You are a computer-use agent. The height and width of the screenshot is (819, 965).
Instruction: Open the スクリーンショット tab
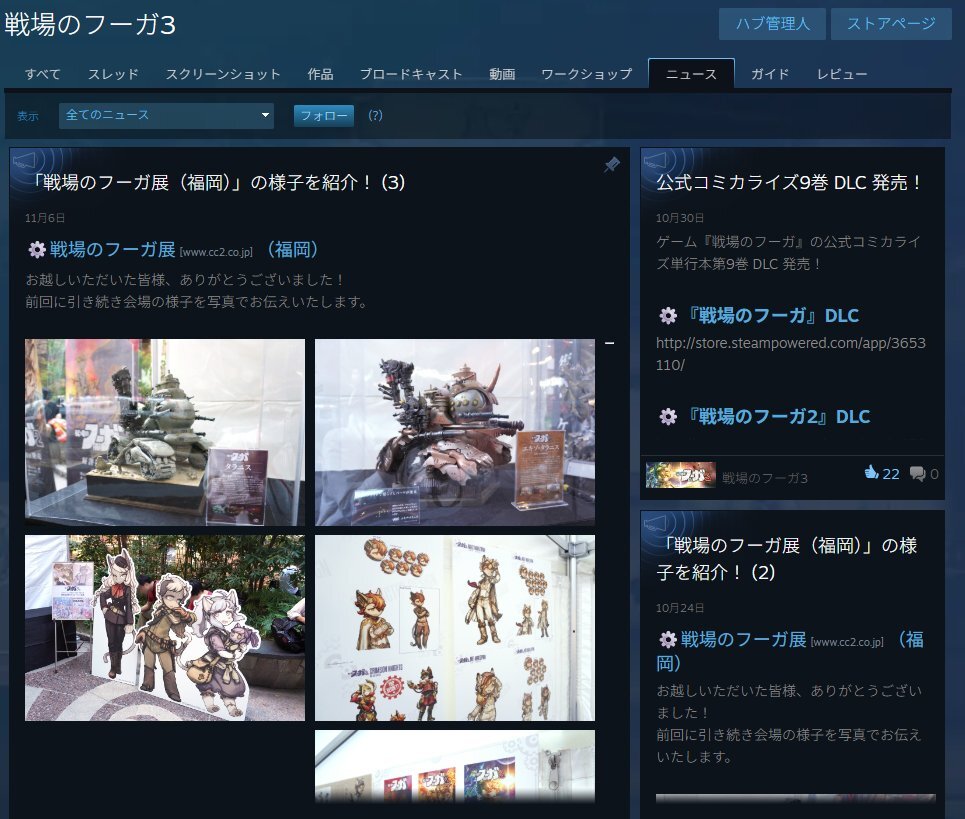223,74
